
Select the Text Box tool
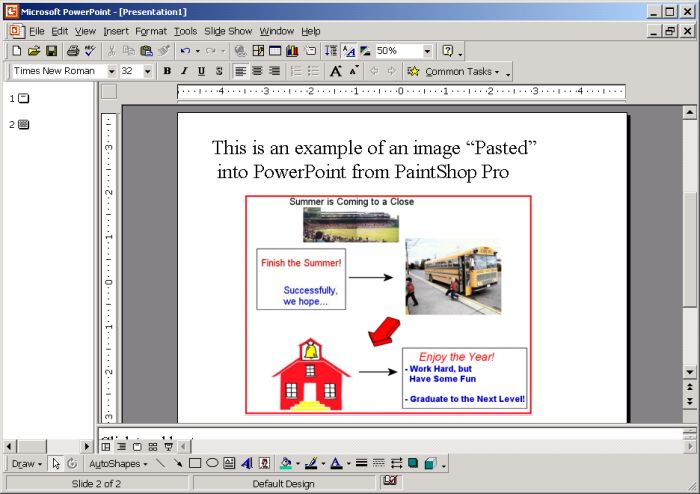pyautogui.click(x=229, y=464)
